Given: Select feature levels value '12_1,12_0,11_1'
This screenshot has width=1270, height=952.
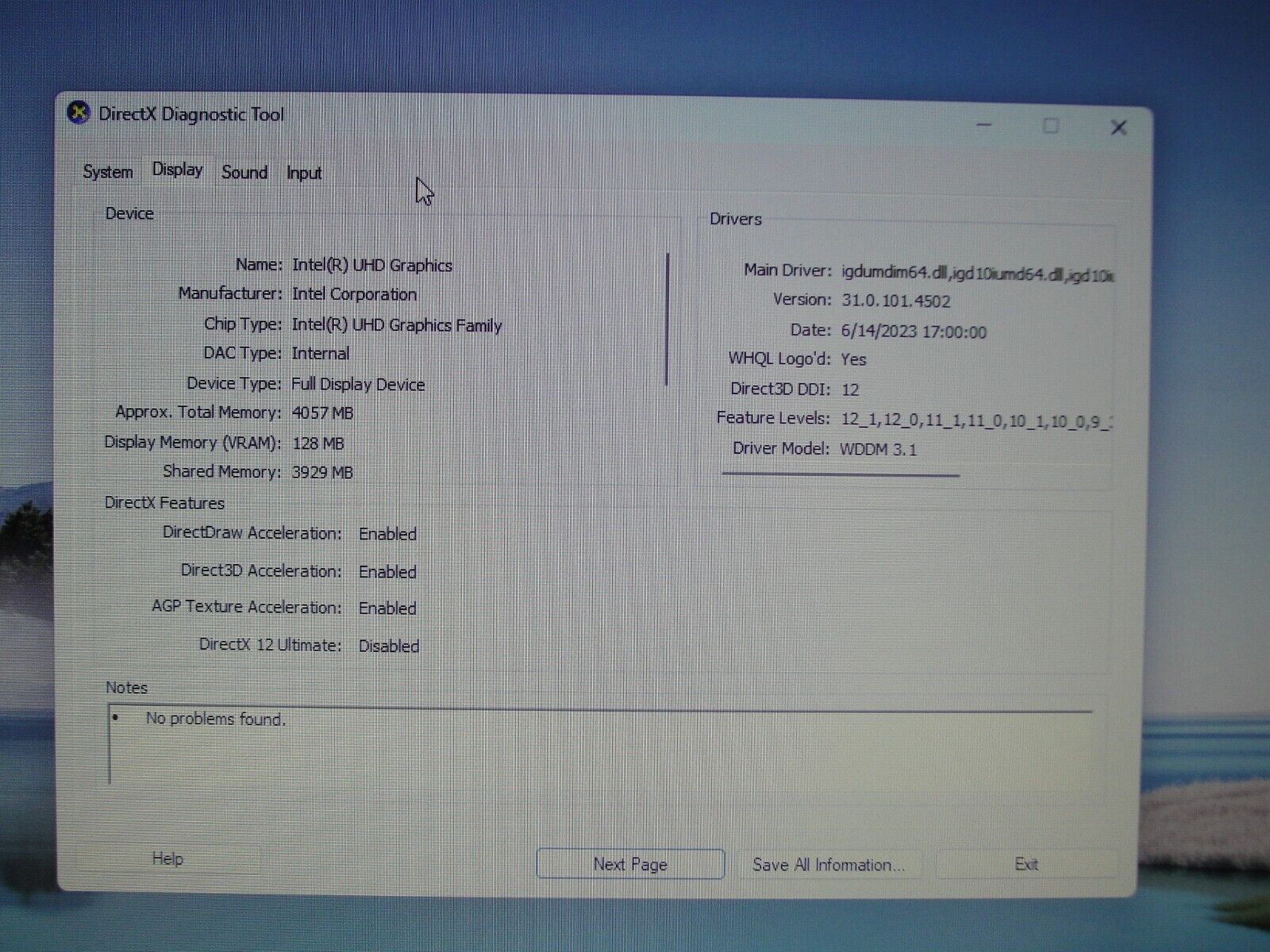Looking at the screenshot, I should click(x=903, y=420).
